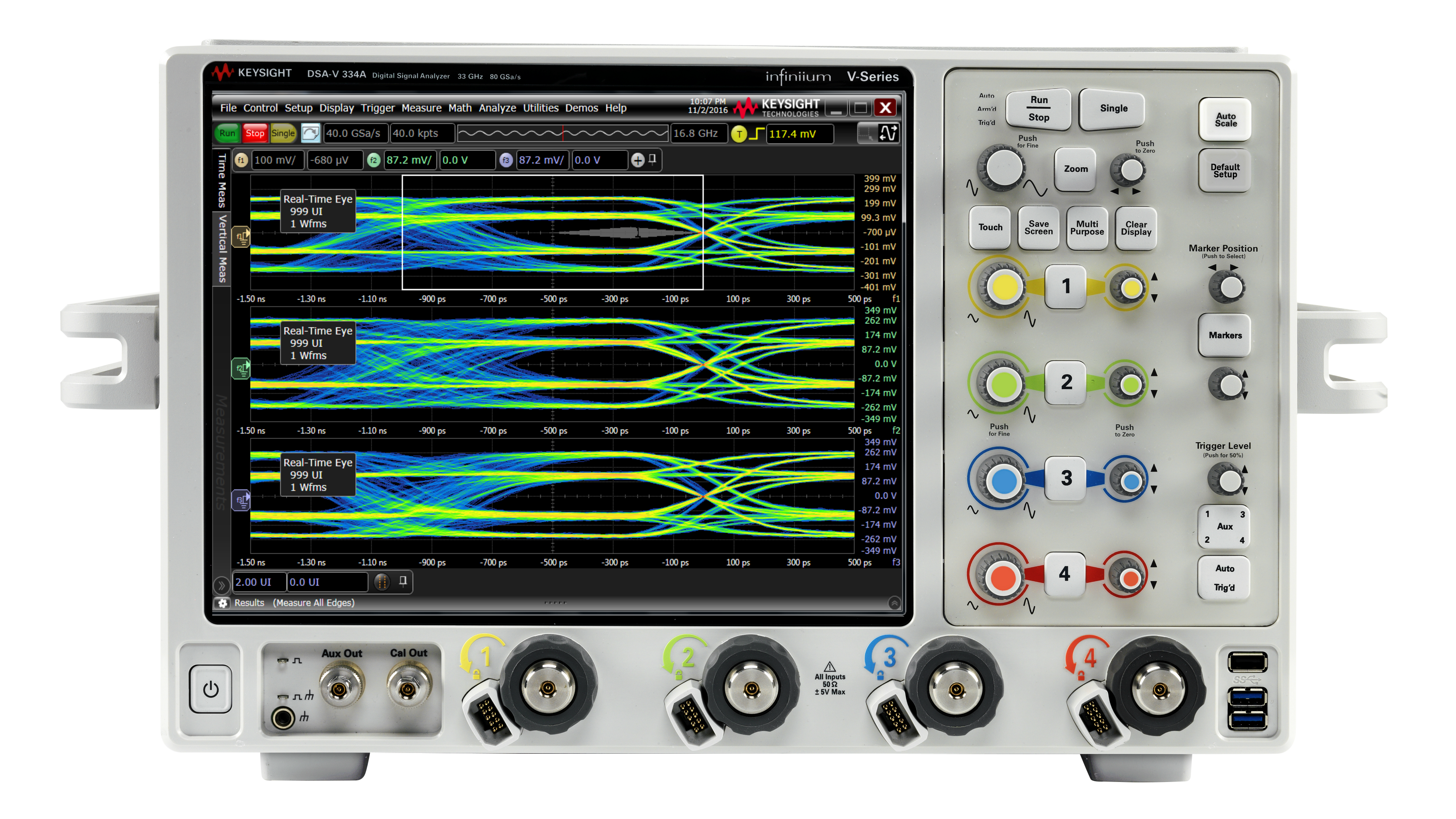Viewport: 1456px width, 819px height.
Task: Click the f3 0.0 V offset field
Action: pyautogui.click(x=600, y=161)
